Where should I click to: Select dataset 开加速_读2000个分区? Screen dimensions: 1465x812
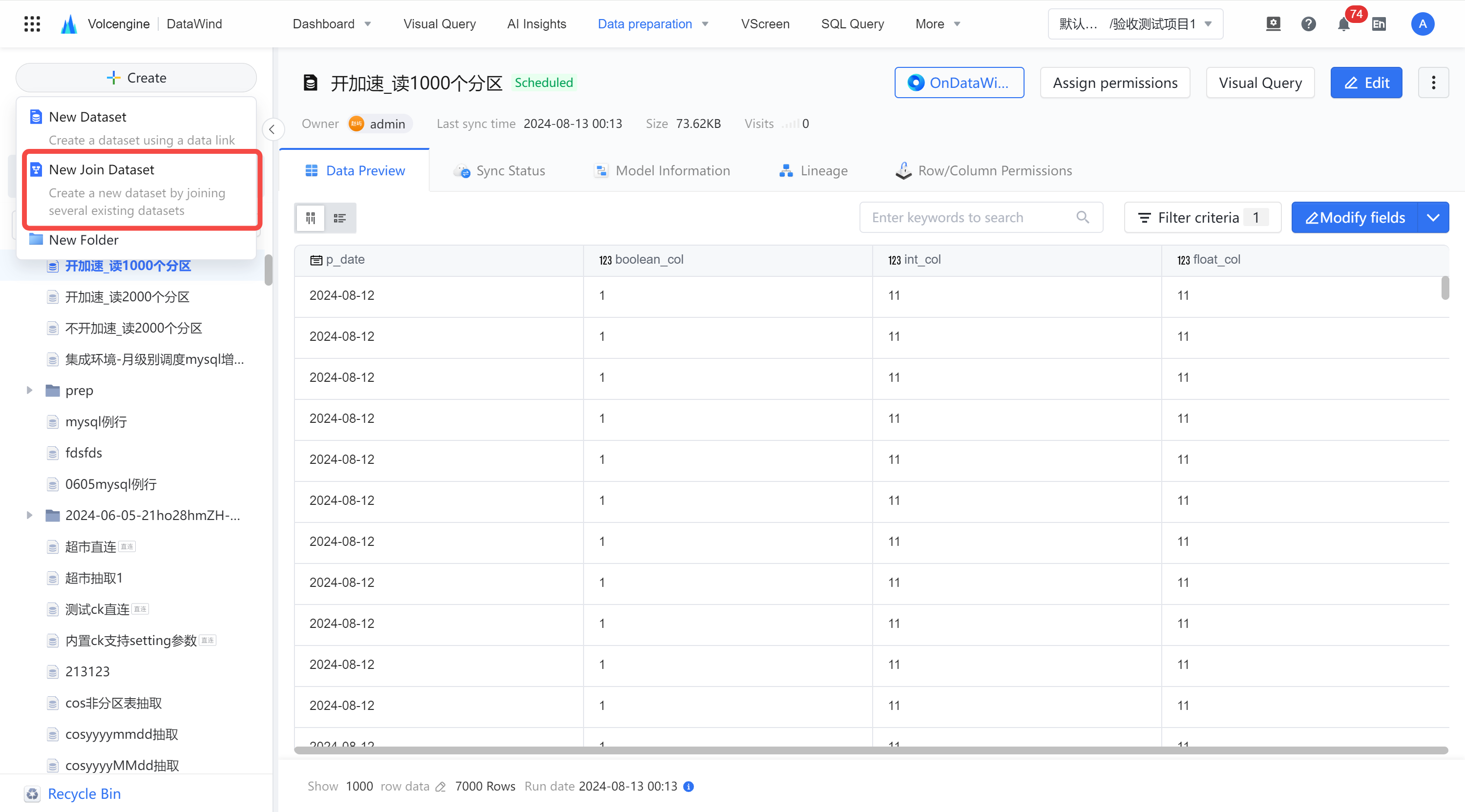(x=127, y=297)
